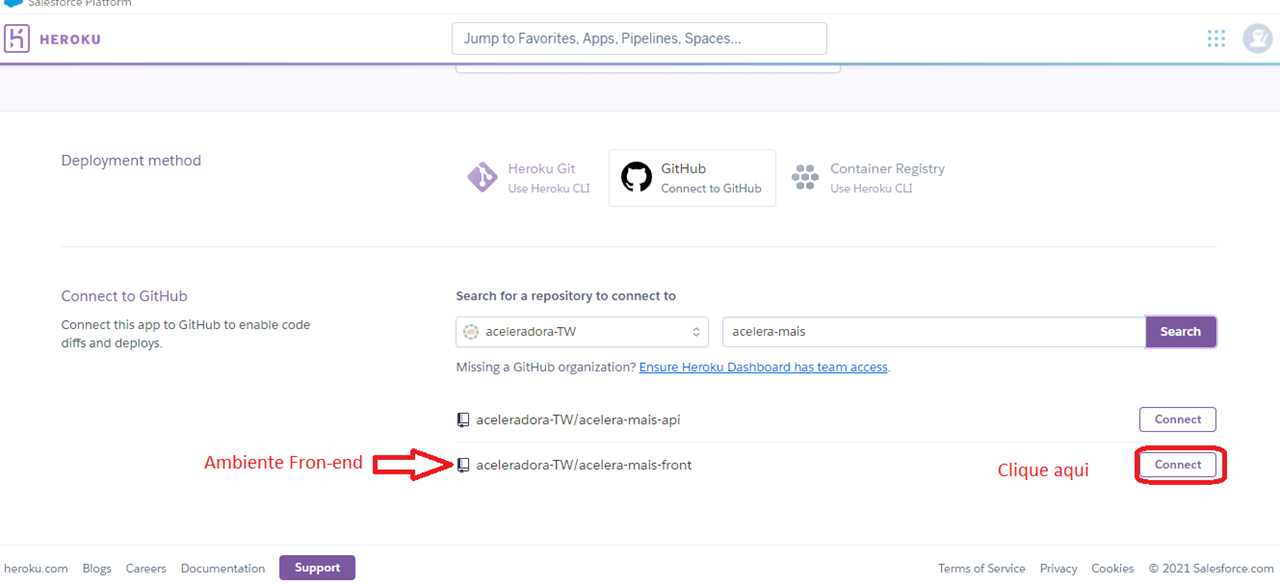1280x584 pixels.
Task: Select the Container Registry deployment icon
Action: pyautogui.click(x=805, y=176)
